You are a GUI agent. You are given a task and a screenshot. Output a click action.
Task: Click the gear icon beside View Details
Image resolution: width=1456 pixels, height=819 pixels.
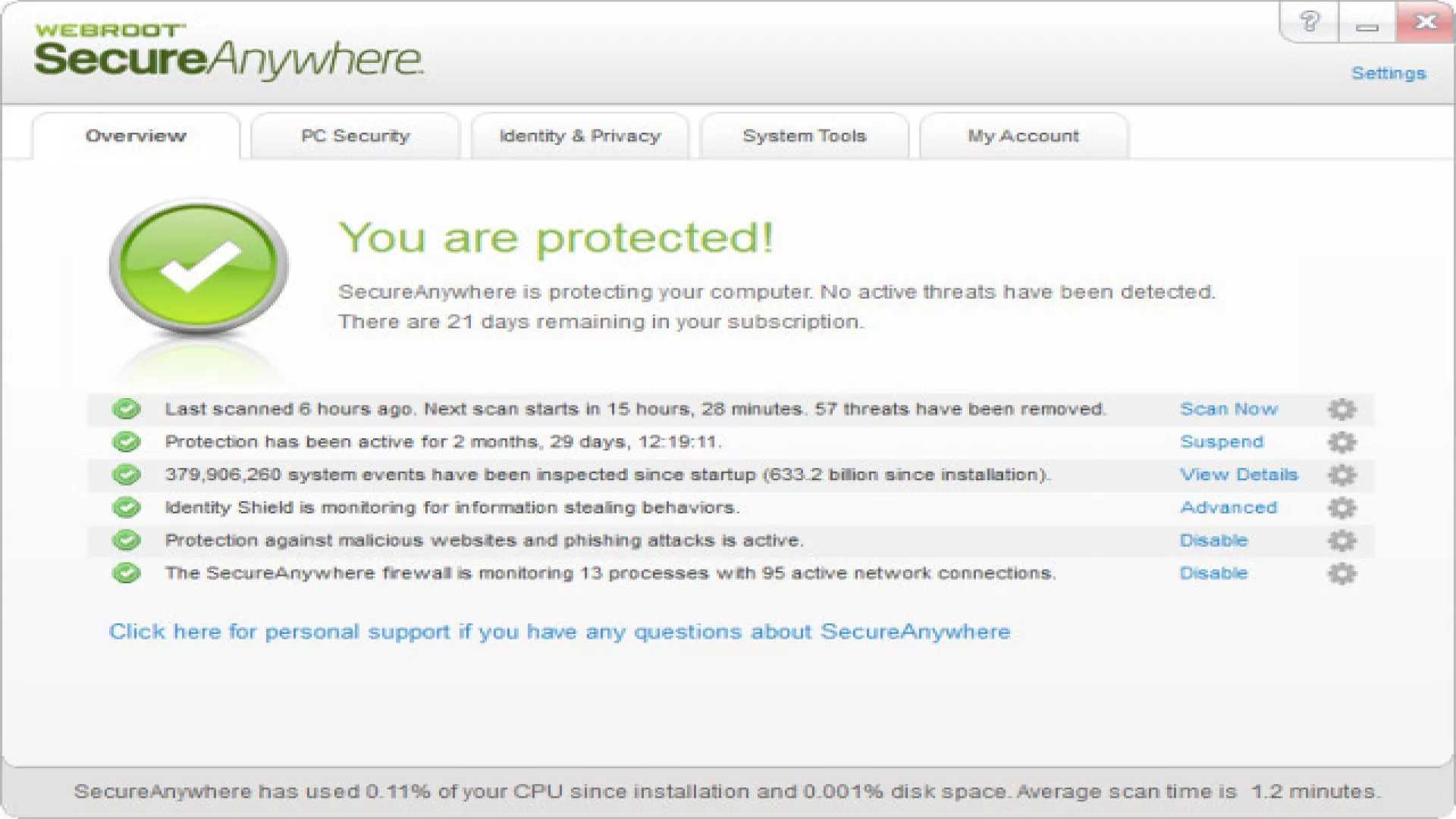[1341, 475]
